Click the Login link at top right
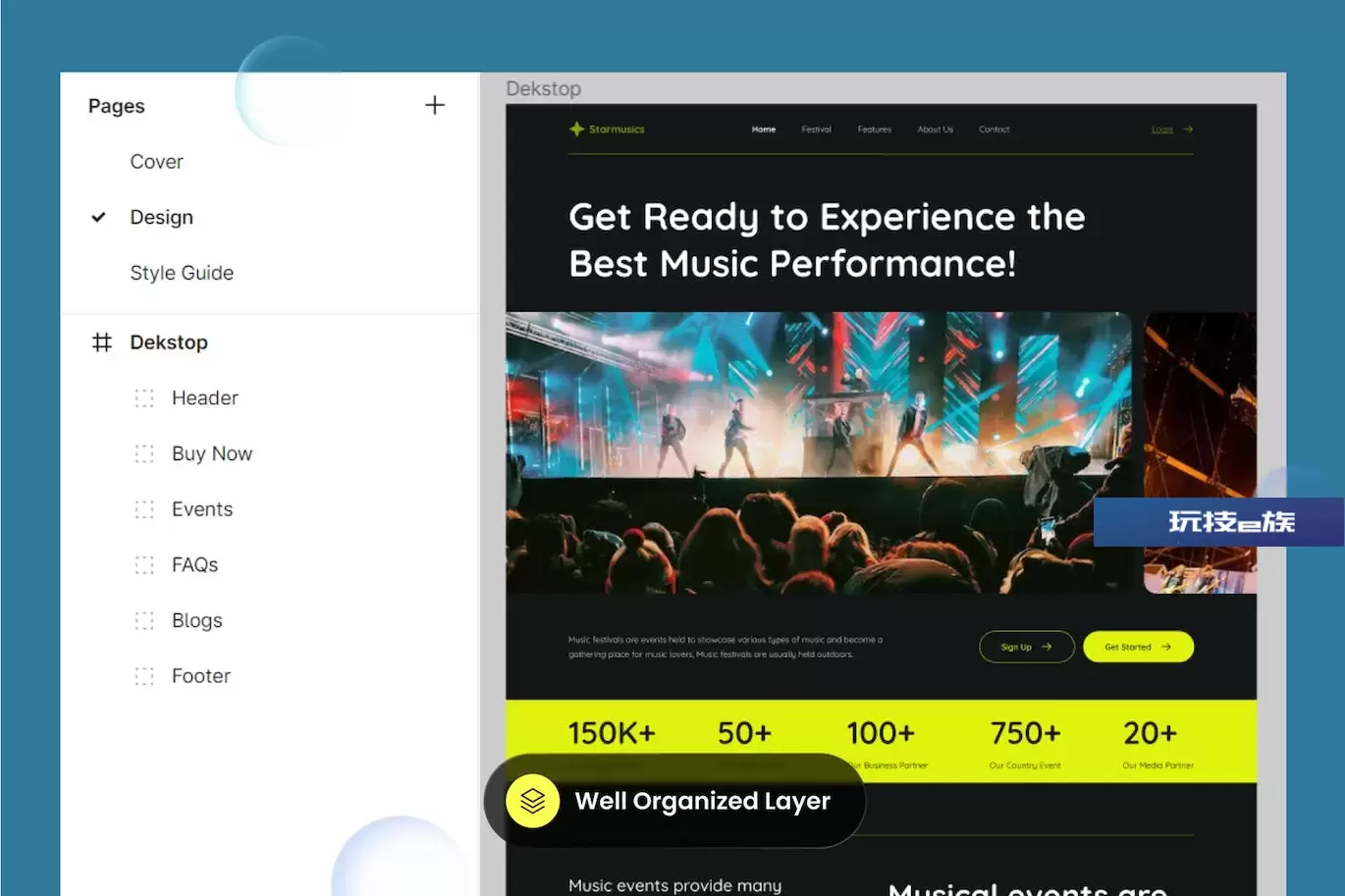This screenshot has height=896, width=1345. (x=1162, y=130)
